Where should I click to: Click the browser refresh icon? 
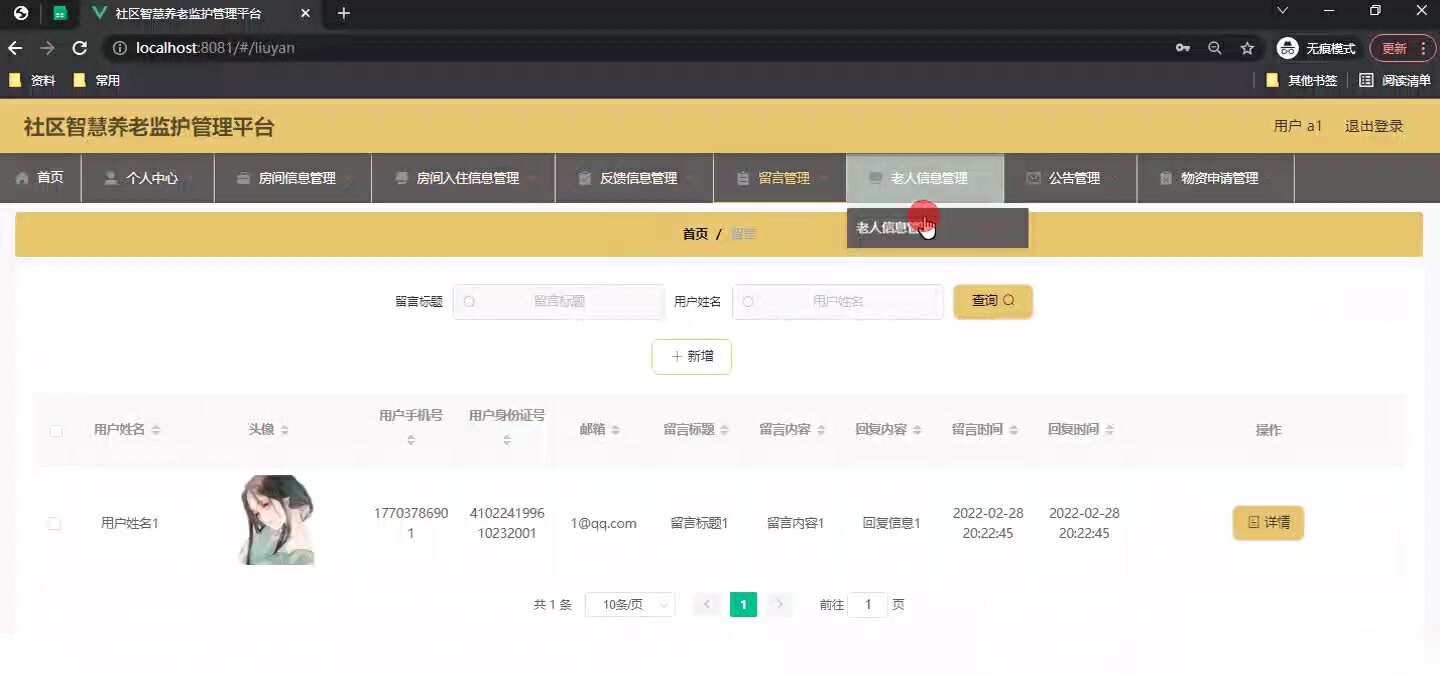[79, 47]
